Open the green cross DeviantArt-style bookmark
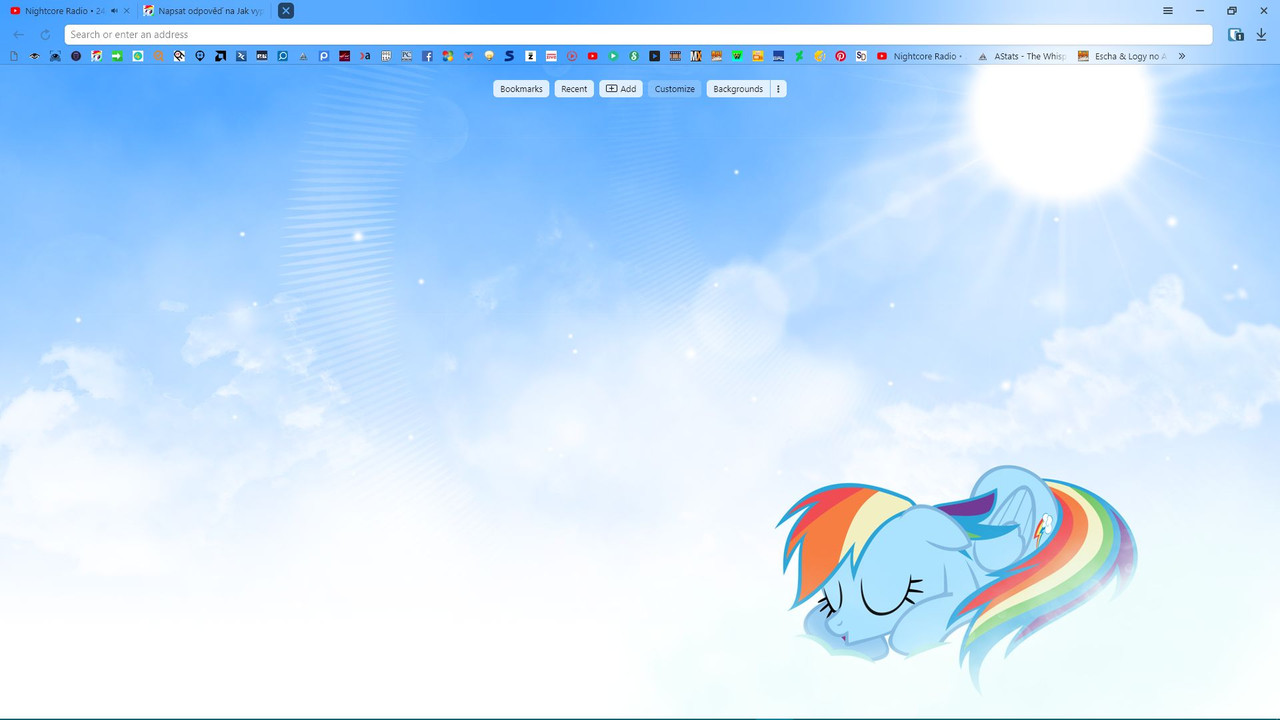 [x=799, y=56]
